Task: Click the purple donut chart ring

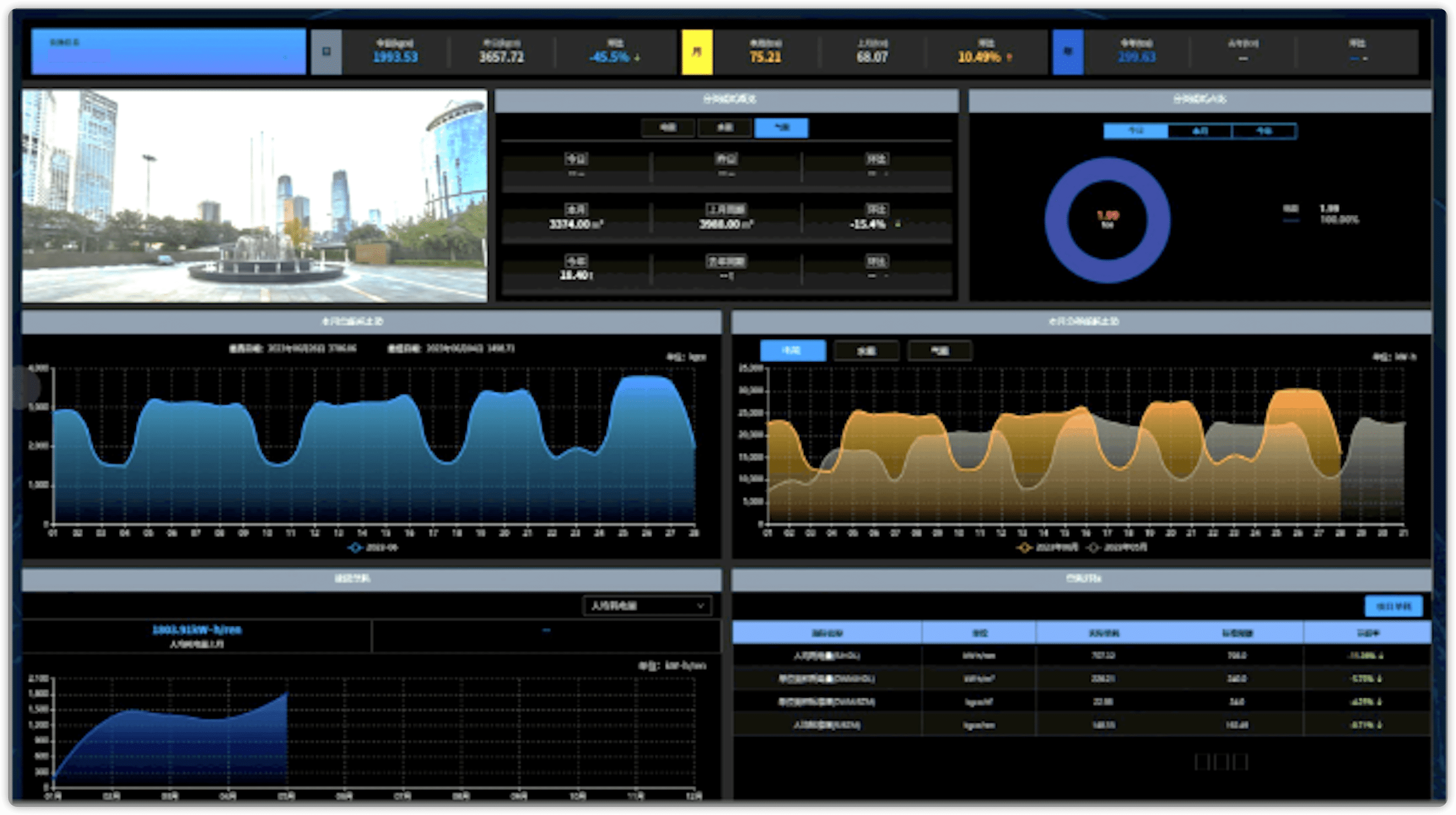Action: 1057,221
